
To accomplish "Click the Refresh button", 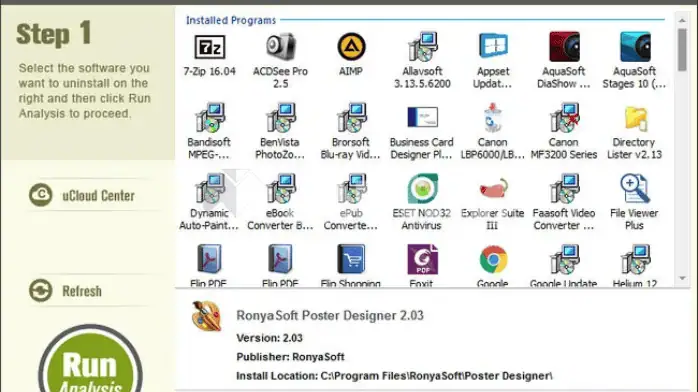I will point(66,291).
